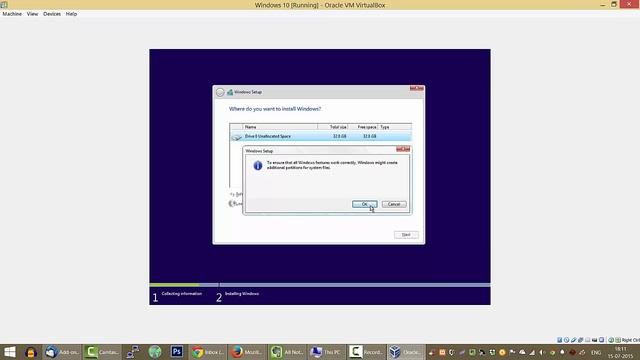Open the Camtasia taskbar item

tap(102, 352)
